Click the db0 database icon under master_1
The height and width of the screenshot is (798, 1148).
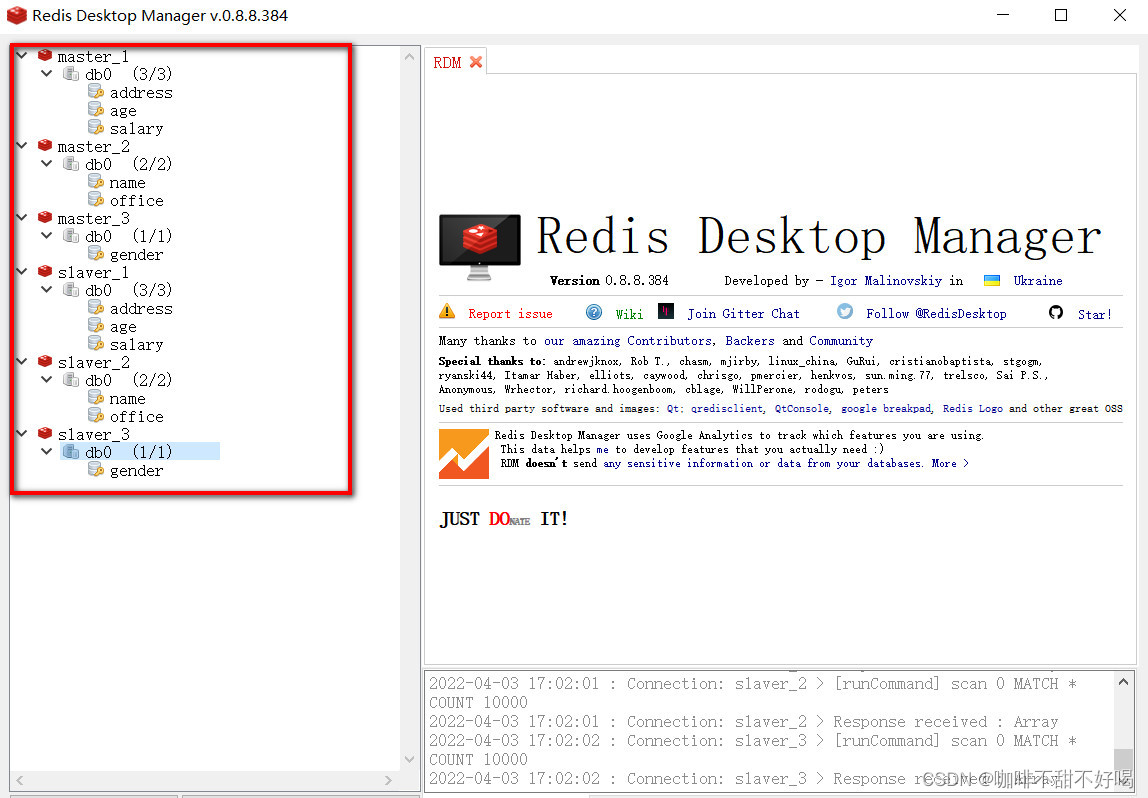pyautogui.click(x=71, y=73)
